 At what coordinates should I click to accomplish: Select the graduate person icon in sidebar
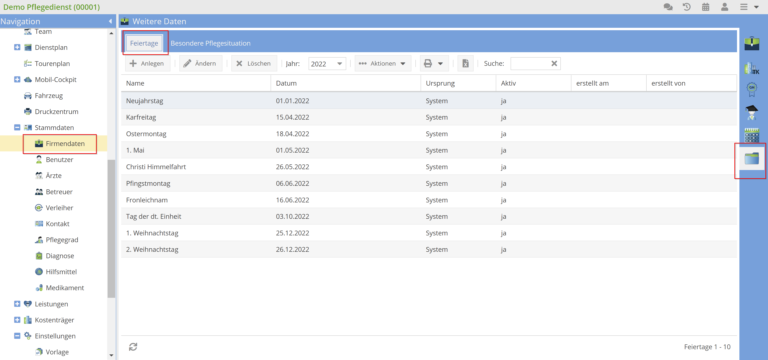751,112
